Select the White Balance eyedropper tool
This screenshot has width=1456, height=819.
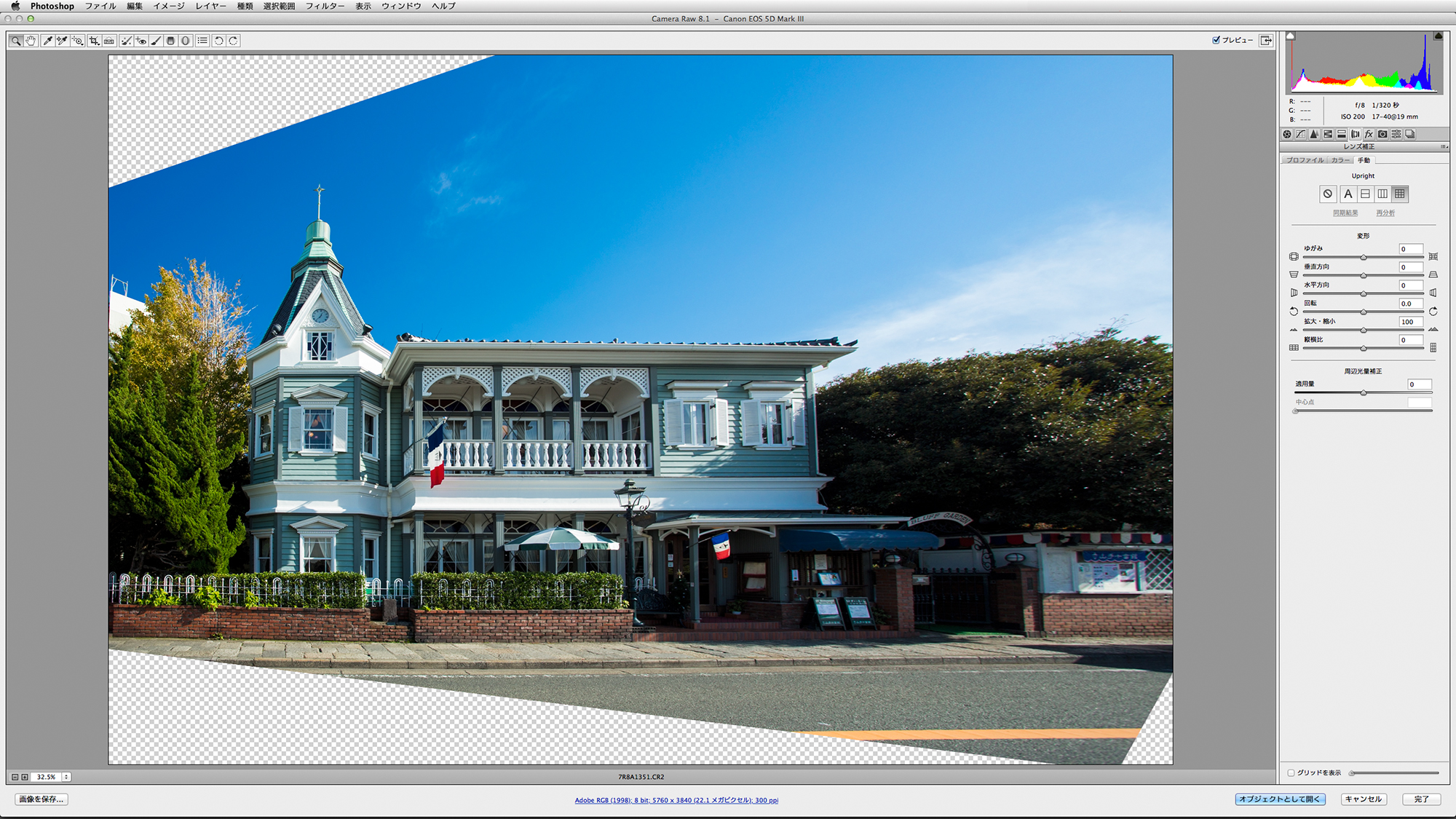coord(47,41)
